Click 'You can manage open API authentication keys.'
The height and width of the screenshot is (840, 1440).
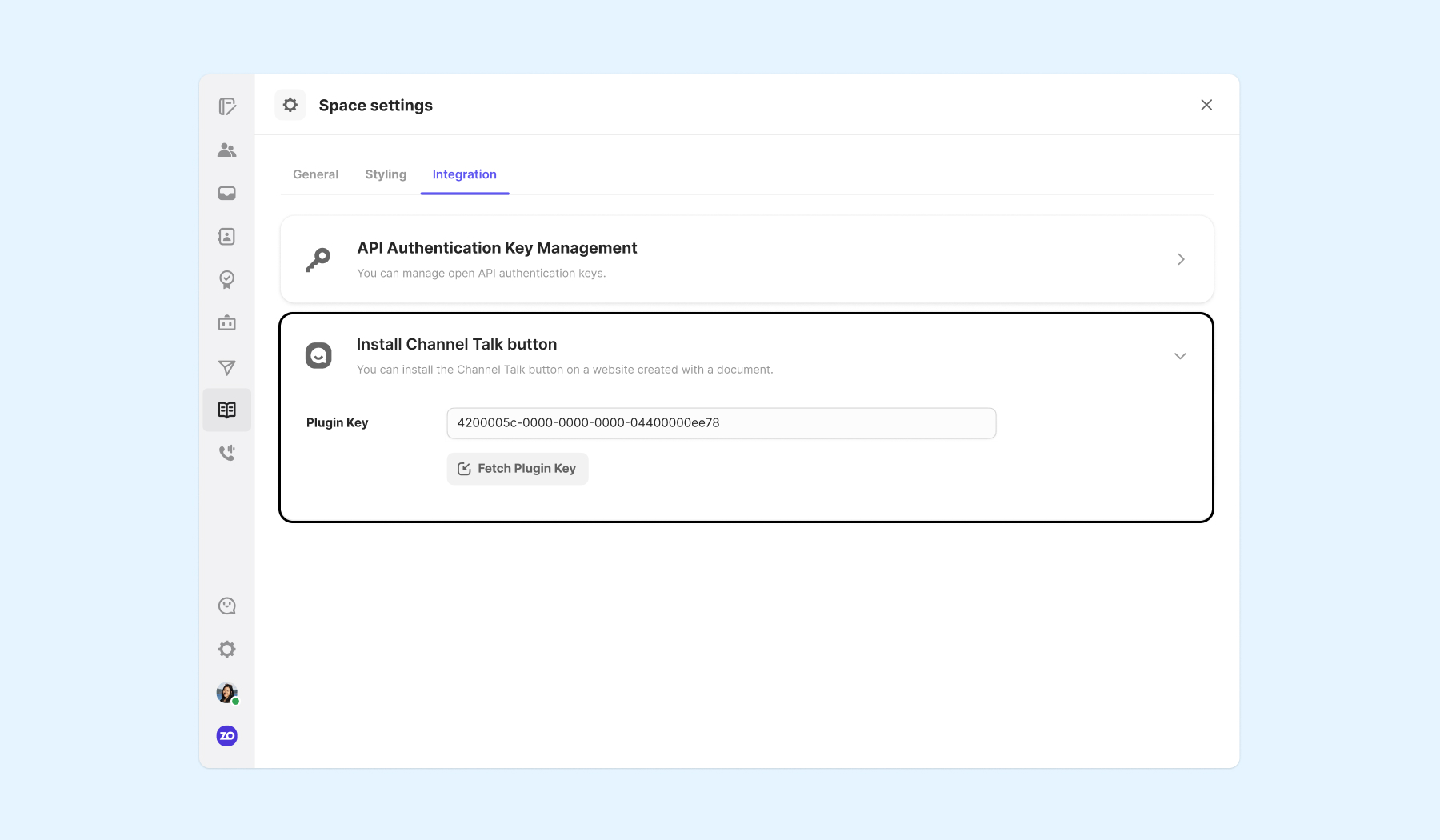(482, 274)
